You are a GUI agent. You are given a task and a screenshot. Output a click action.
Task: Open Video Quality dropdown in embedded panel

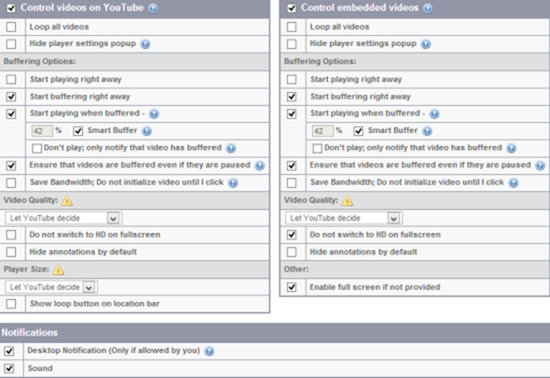(344, 218)
